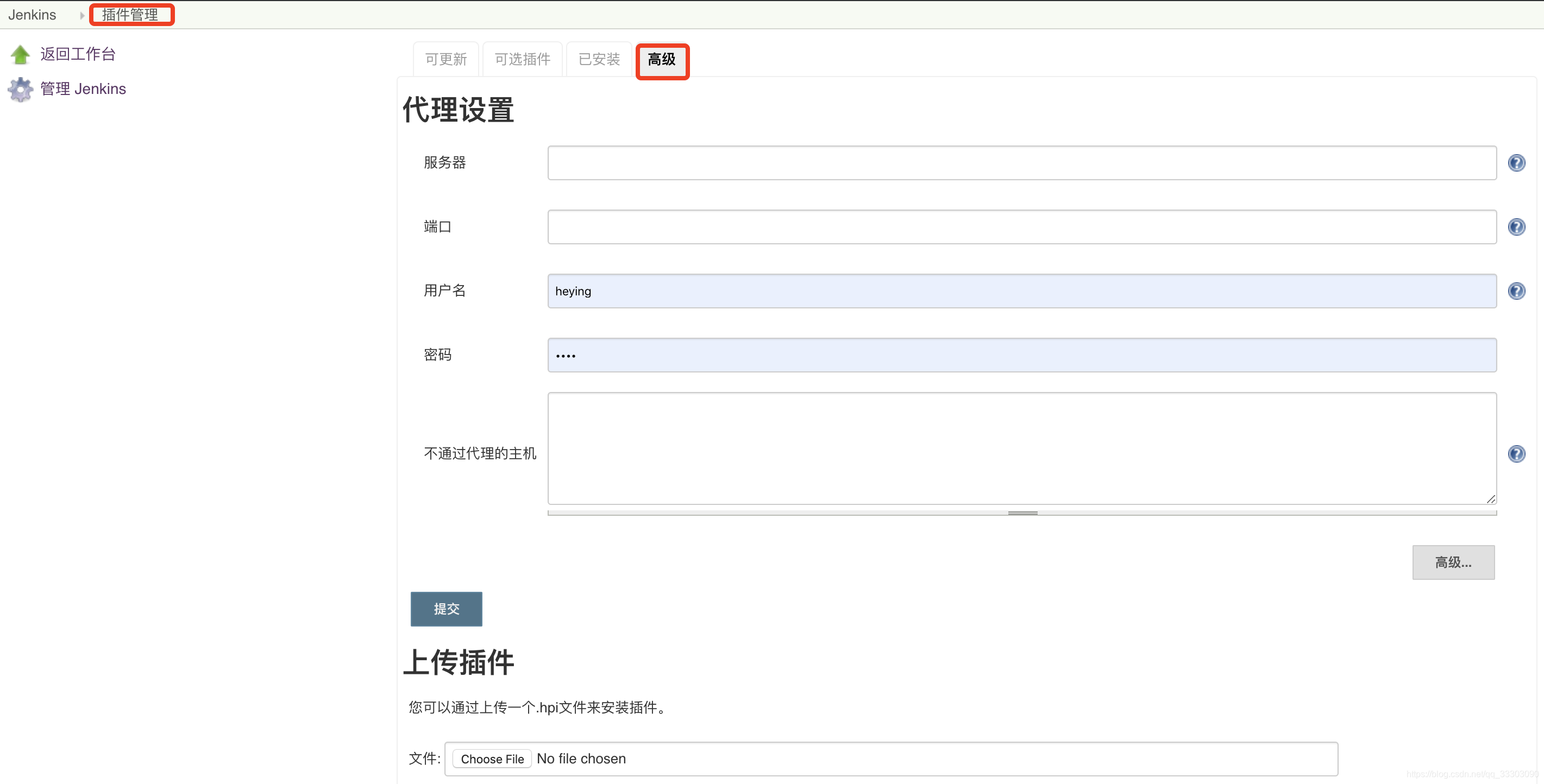The height and width of the screenshot is (784, 1544).
Task: Click the textarea resize handle bar
Action: point(1022,513)
